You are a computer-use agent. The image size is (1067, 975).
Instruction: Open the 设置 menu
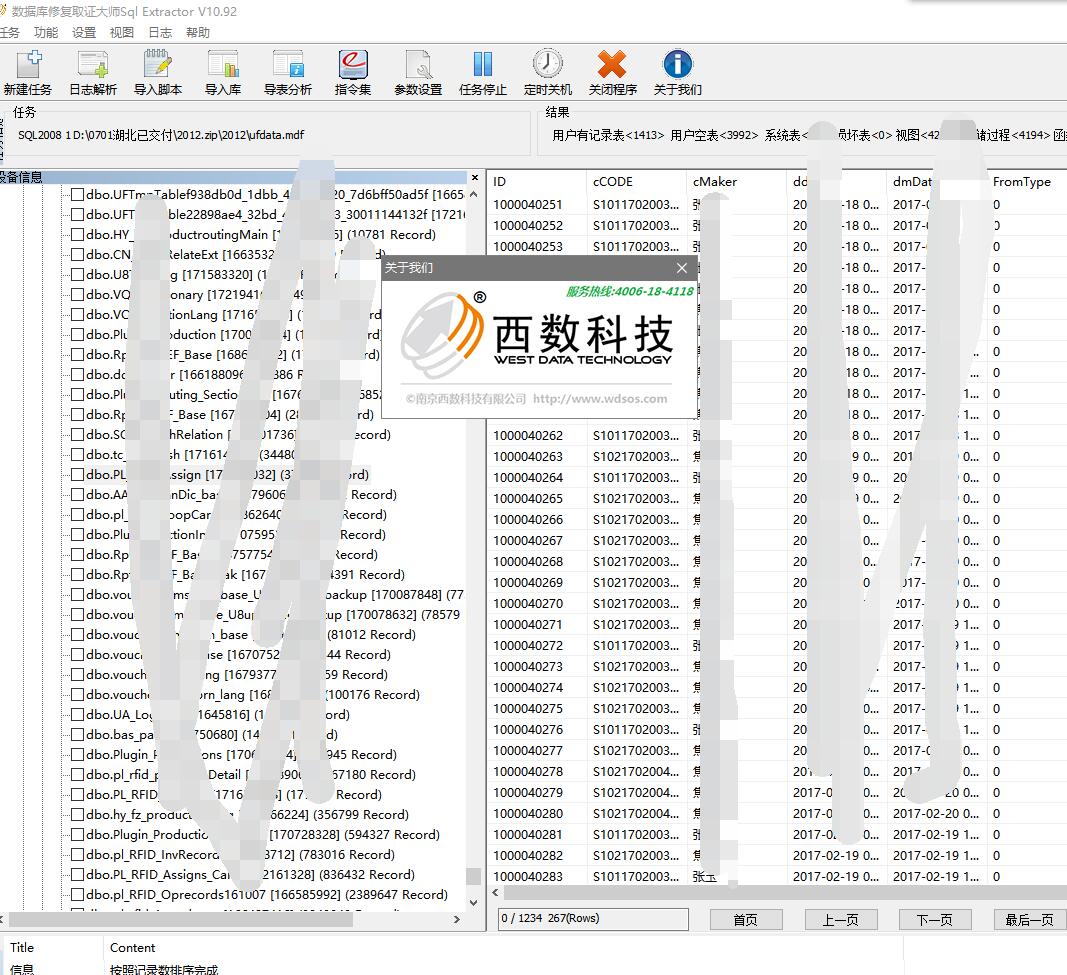[84, 33]
